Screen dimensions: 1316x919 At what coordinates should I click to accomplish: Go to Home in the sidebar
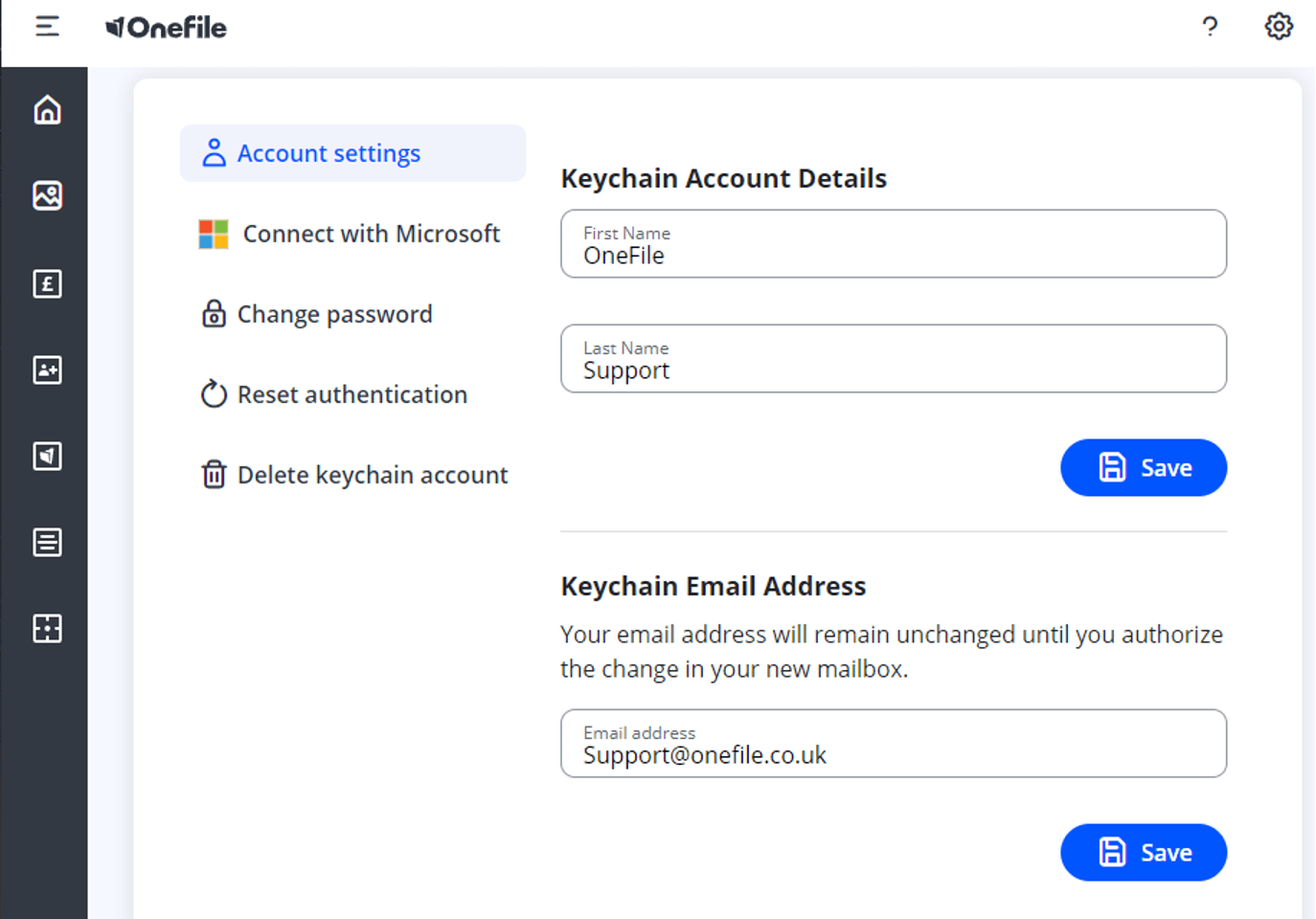(47, 110)
